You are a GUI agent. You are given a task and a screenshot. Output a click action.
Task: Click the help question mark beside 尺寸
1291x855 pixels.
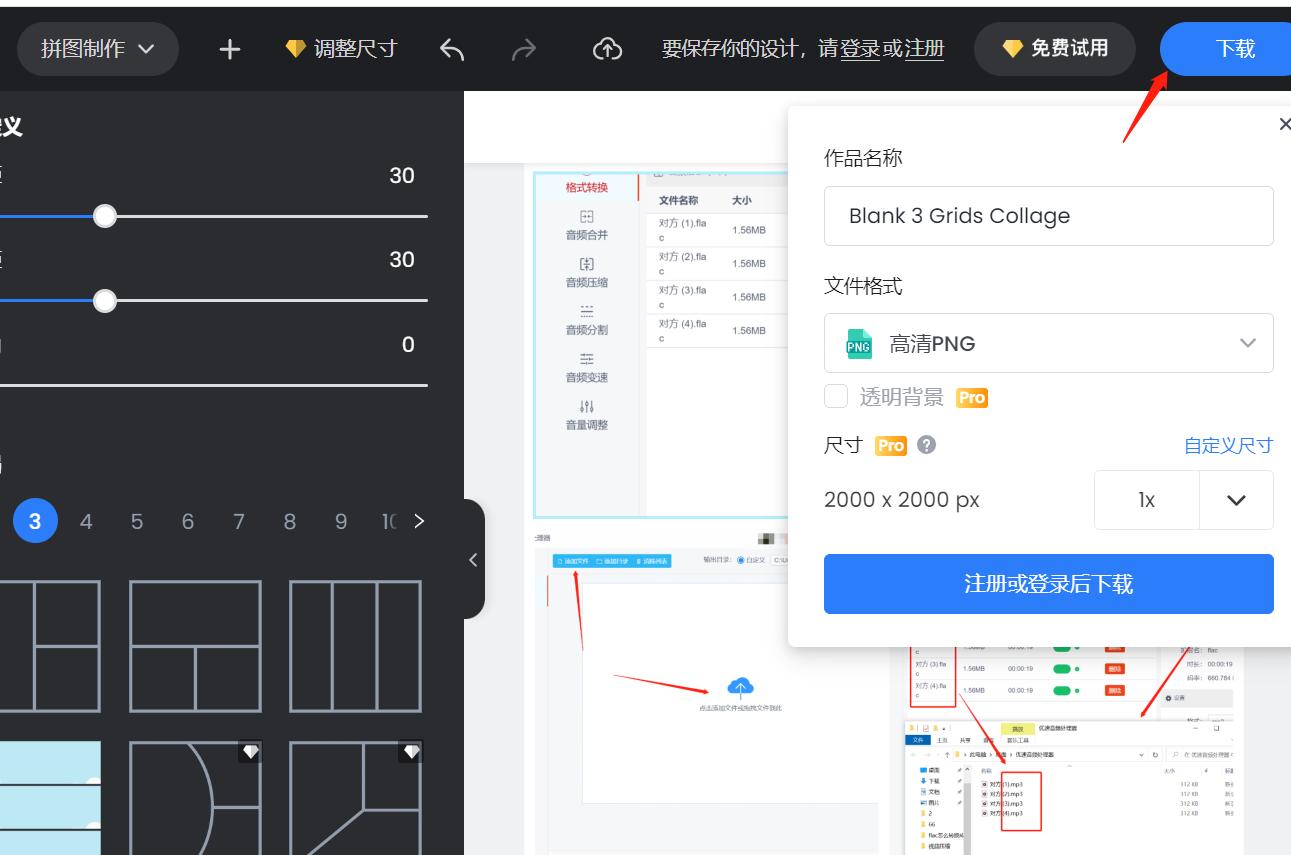pyautogui.click(x=925, y=445)
